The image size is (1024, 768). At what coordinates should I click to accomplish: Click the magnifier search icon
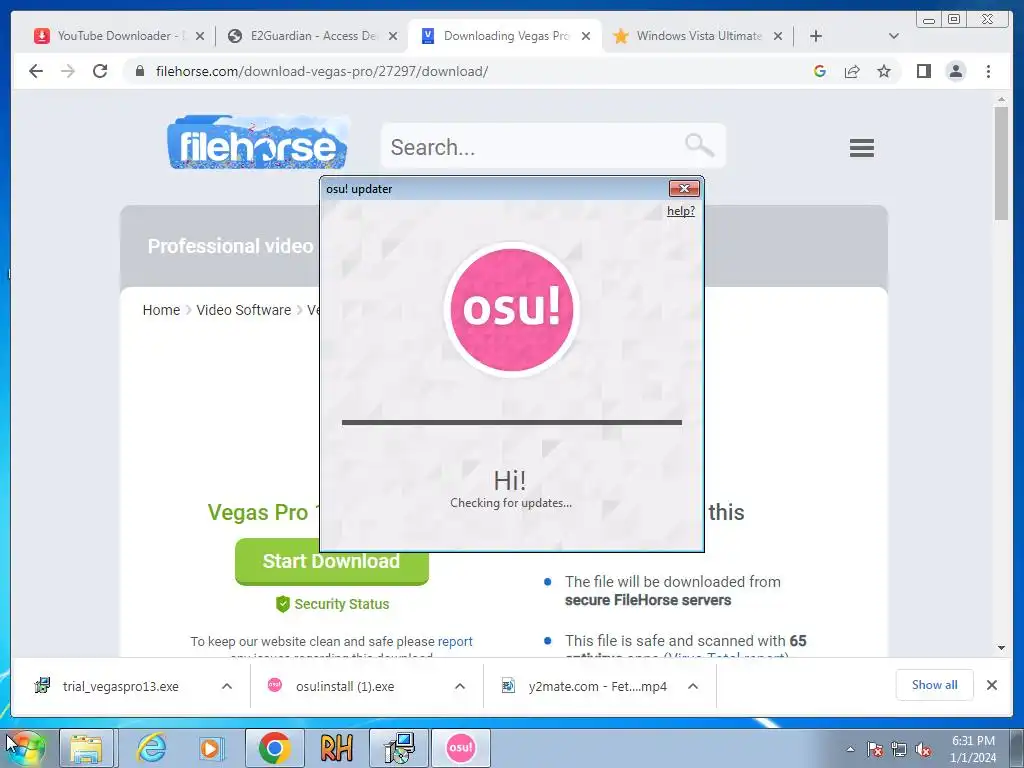699,145
